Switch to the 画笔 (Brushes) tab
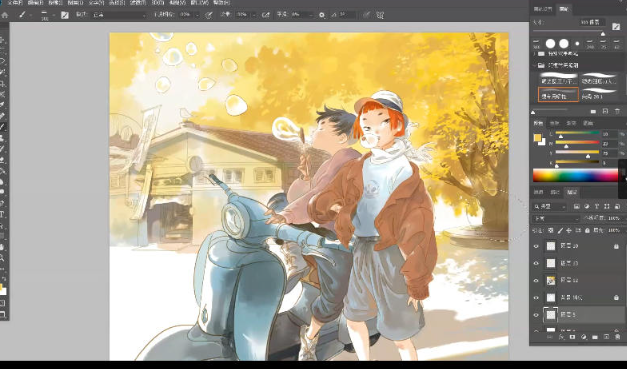The height and width of the screenshot is (369, 627). 563,9
